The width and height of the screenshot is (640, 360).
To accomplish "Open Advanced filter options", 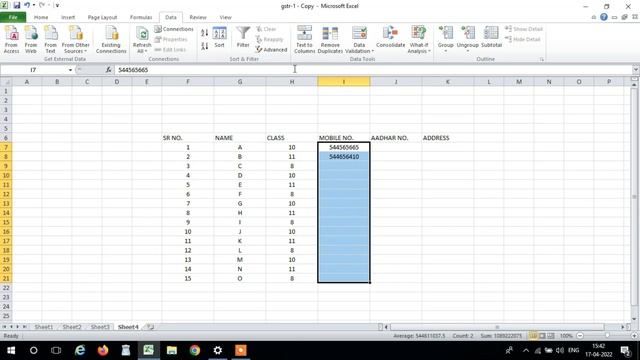I will [x=271, y=49].
